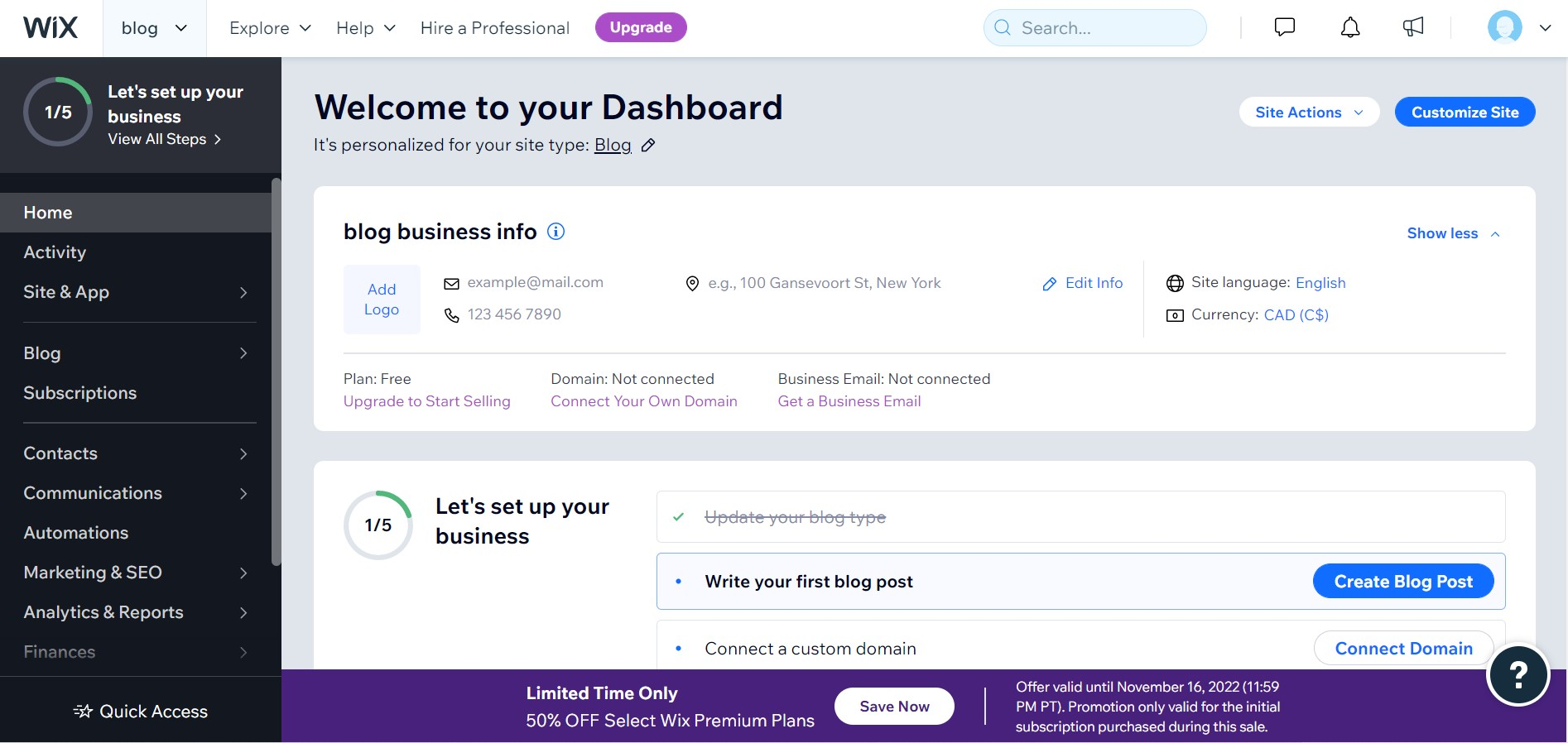Open the Explore menu

(270, 28)
